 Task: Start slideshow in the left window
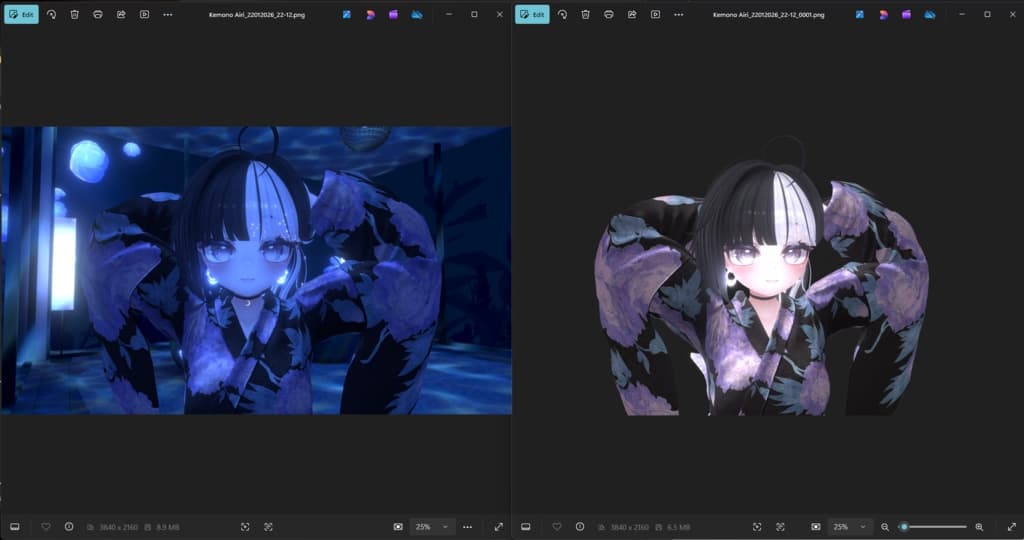point(144,15)
